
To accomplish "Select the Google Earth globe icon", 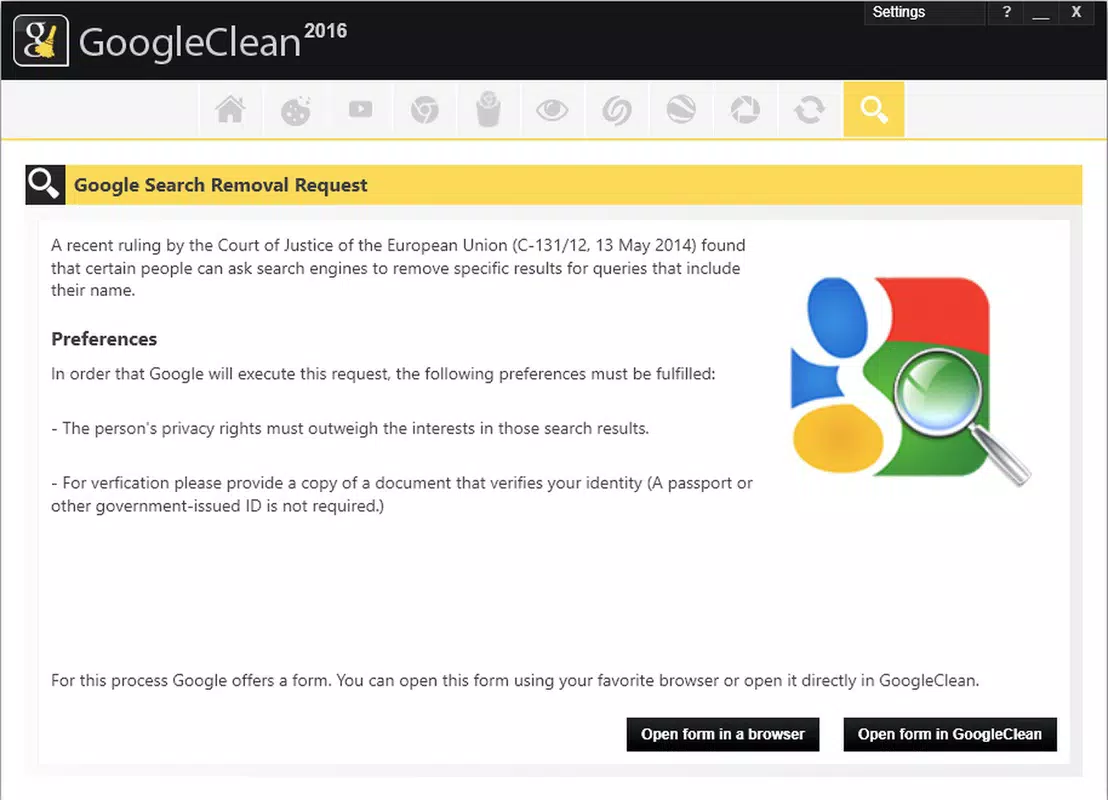I will point(681,110).
